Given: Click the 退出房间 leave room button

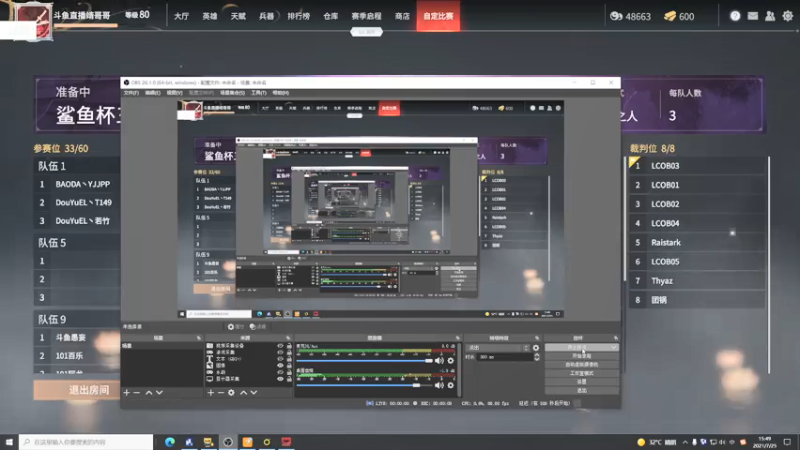Looking at the screenshot, I should [77, 390].
